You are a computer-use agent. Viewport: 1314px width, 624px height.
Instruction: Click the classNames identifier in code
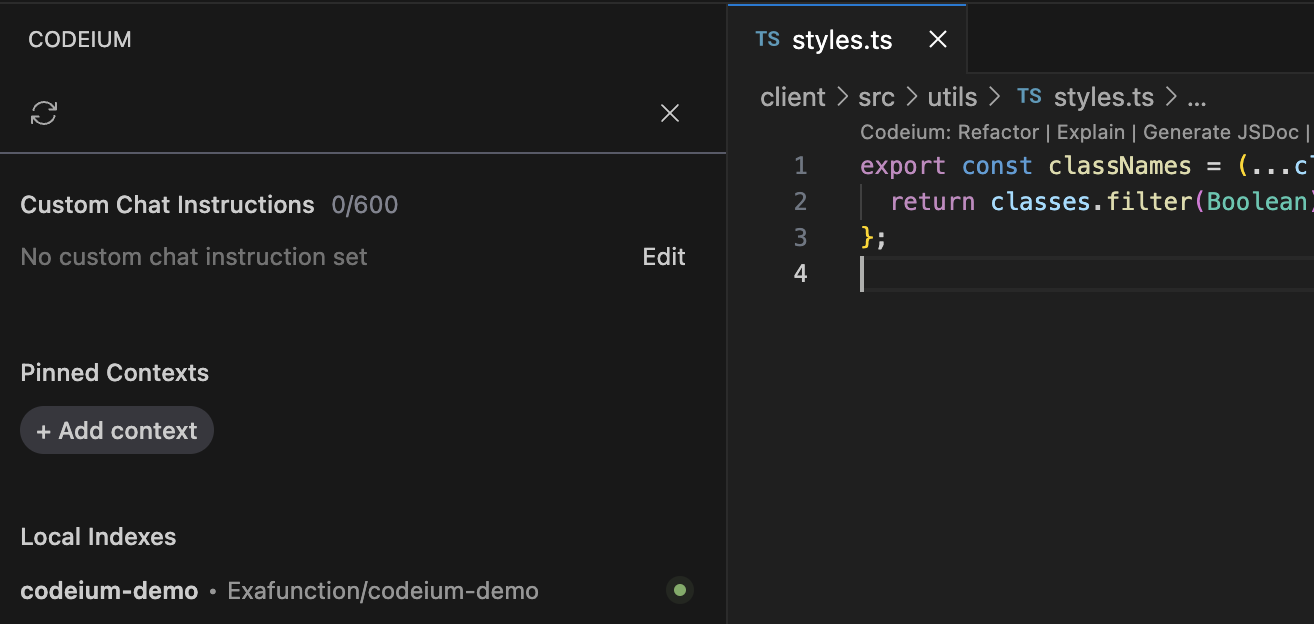(1120, 165)
